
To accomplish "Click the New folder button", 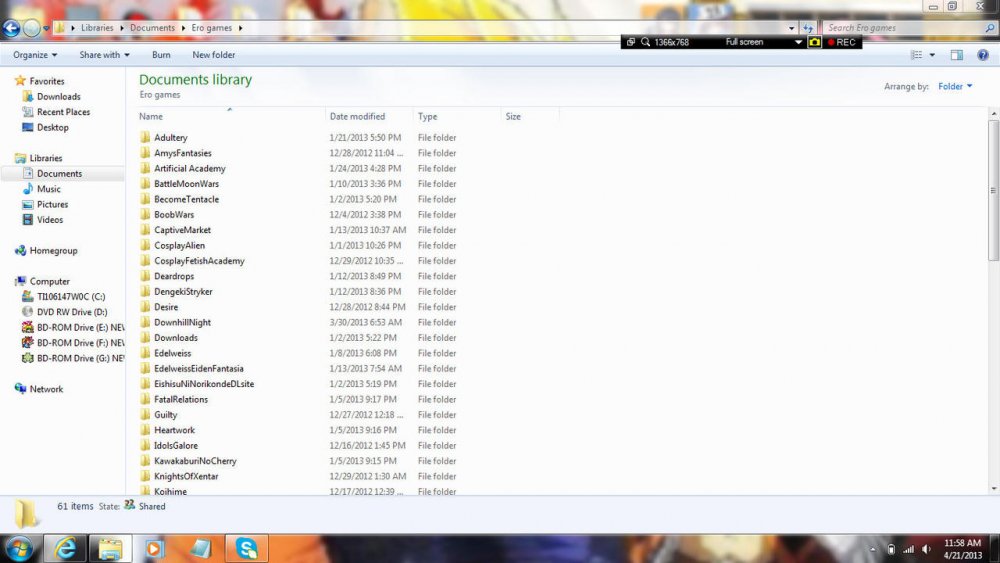I will point(214,55).
